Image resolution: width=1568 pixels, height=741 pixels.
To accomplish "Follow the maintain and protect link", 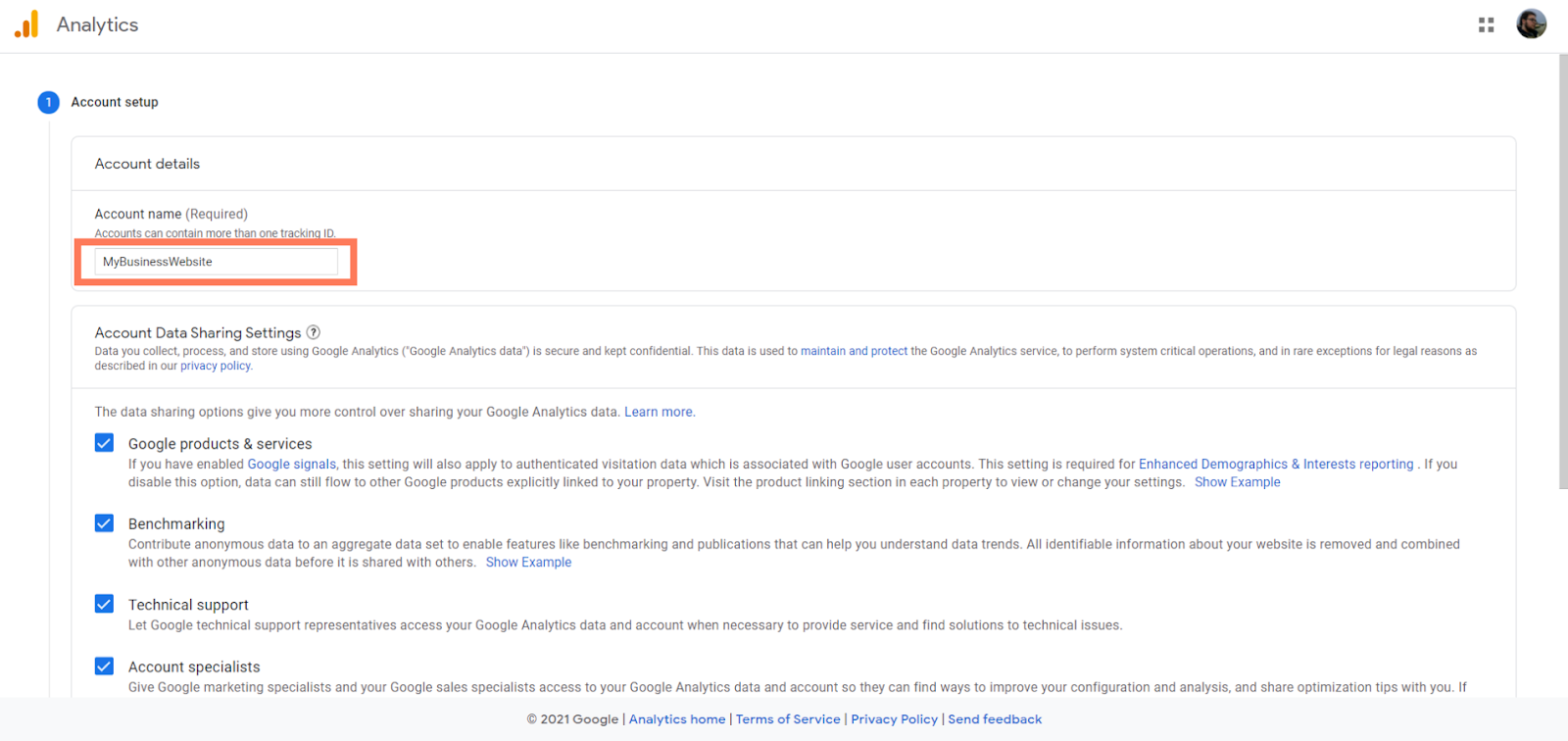I will pyautogui.click(x=854, y=351).
